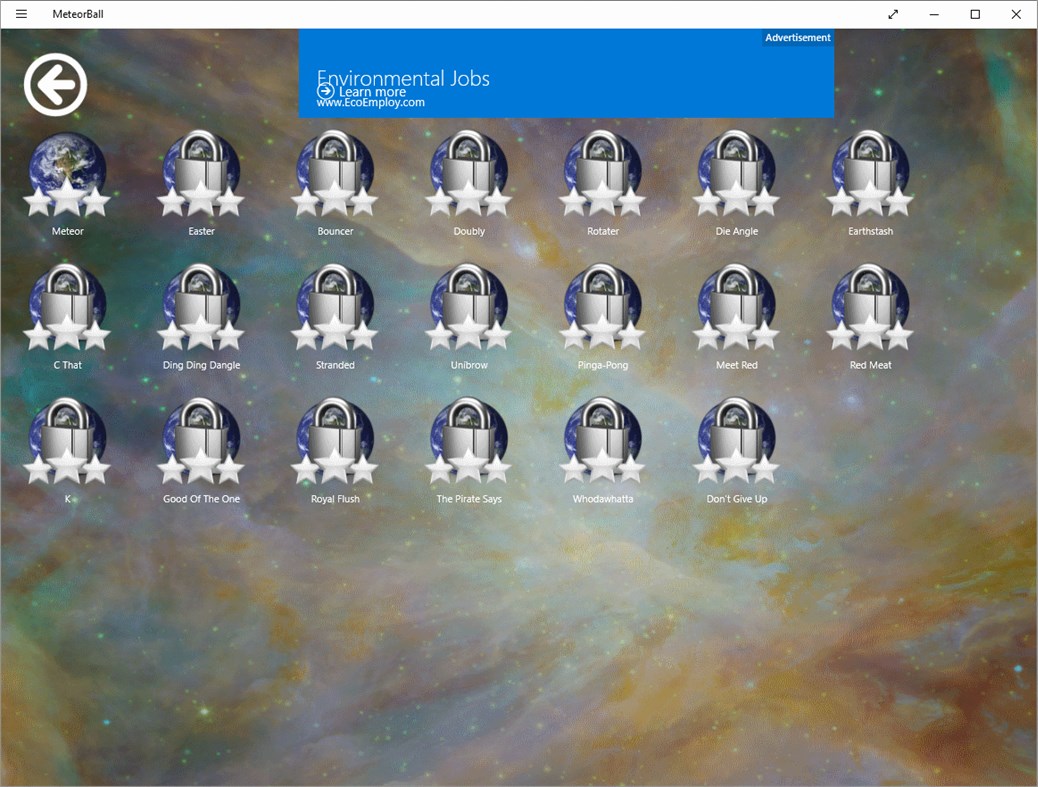Select the locked The Pirate Says icon

(469, 441)
